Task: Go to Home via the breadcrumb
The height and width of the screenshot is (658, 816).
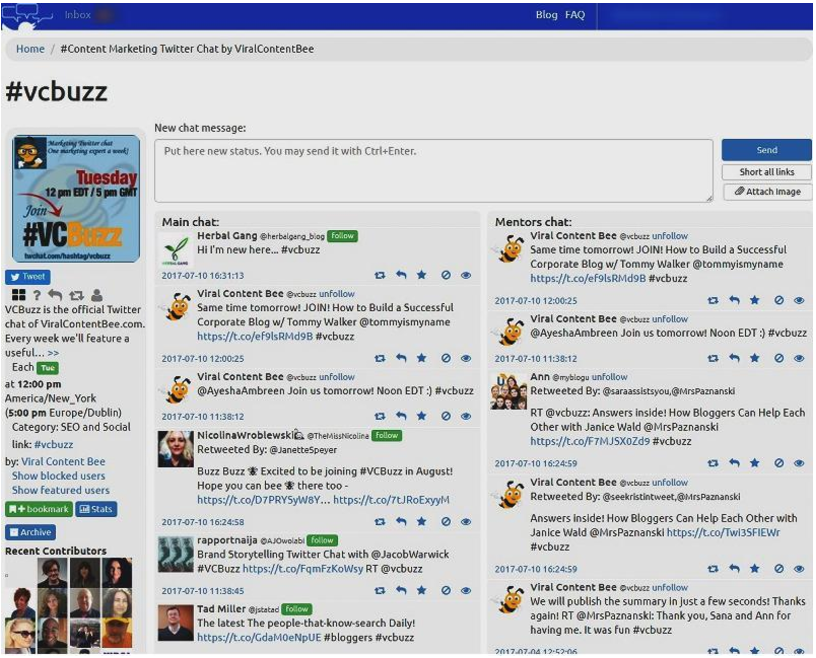Action: point(30,49)
